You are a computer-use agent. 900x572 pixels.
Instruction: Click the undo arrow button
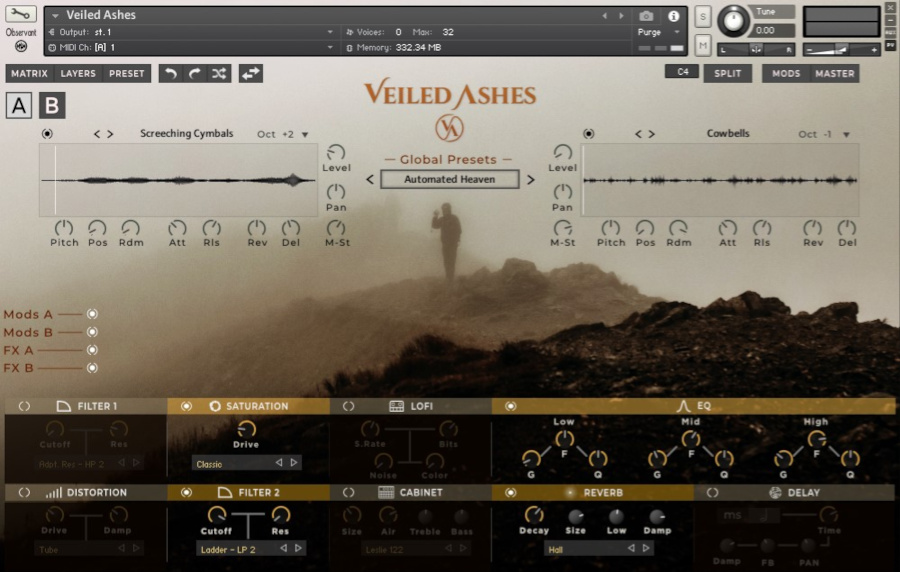170,73
